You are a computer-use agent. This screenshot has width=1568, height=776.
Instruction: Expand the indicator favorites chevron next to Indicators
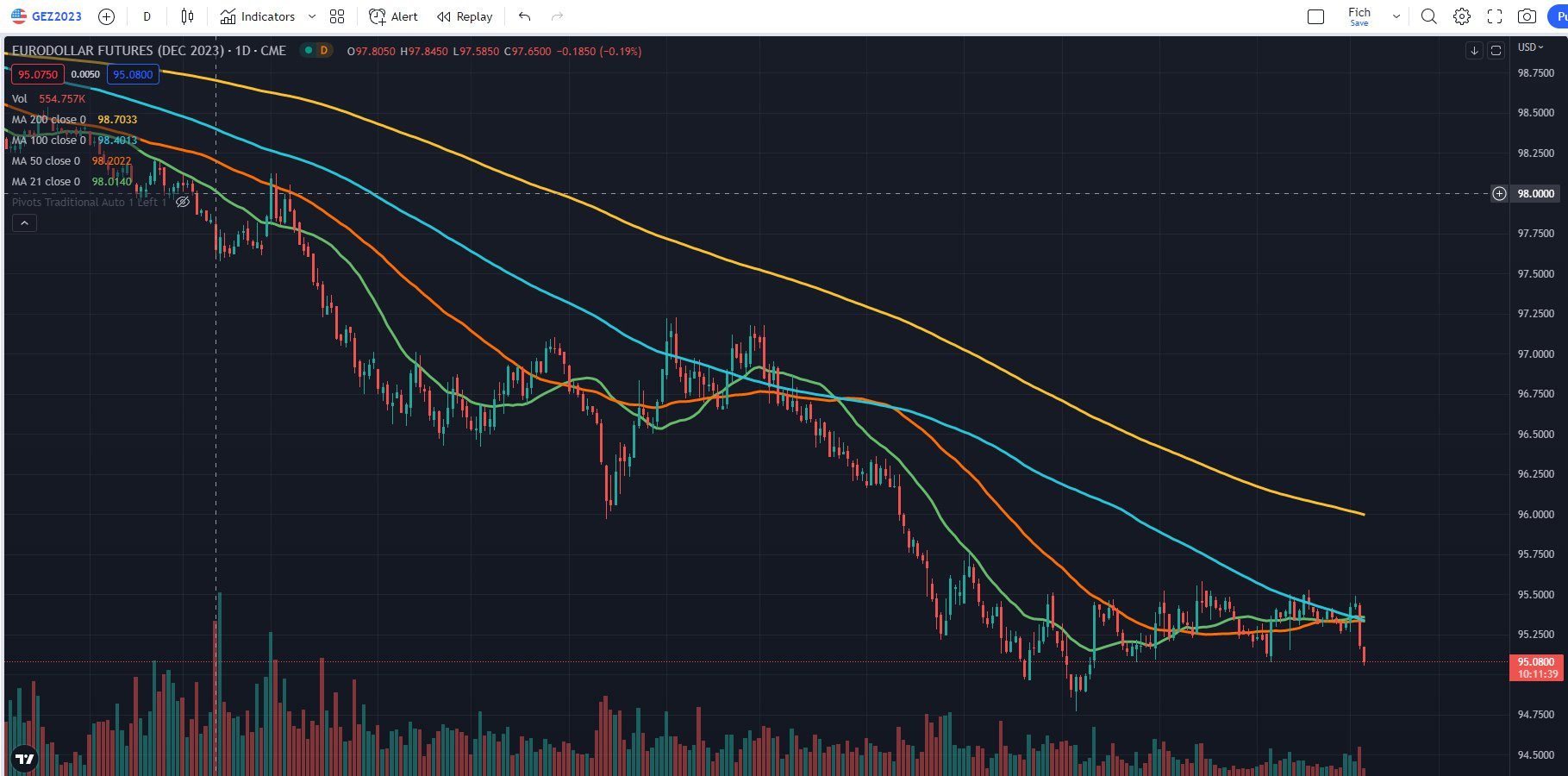(312, 16)
